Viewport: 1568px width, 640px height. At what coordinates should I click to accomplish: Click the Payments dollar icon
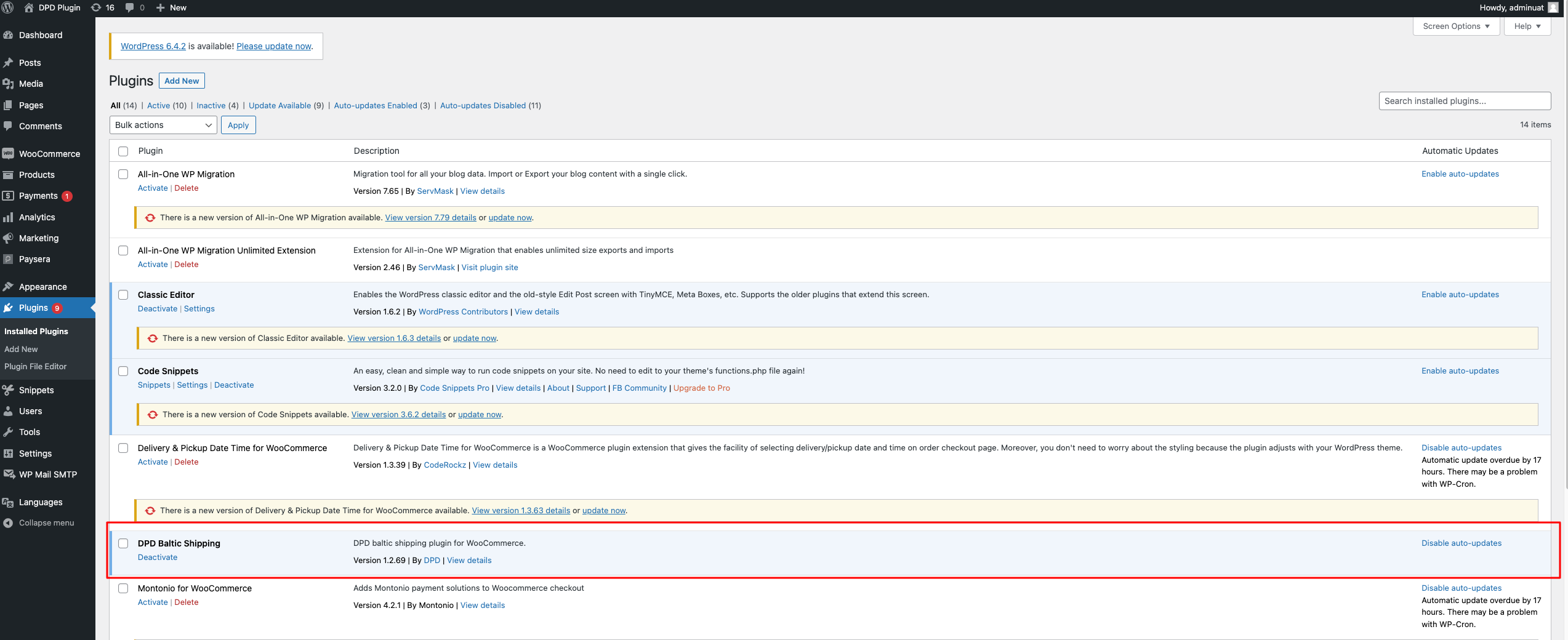click(x=8, y=196)
